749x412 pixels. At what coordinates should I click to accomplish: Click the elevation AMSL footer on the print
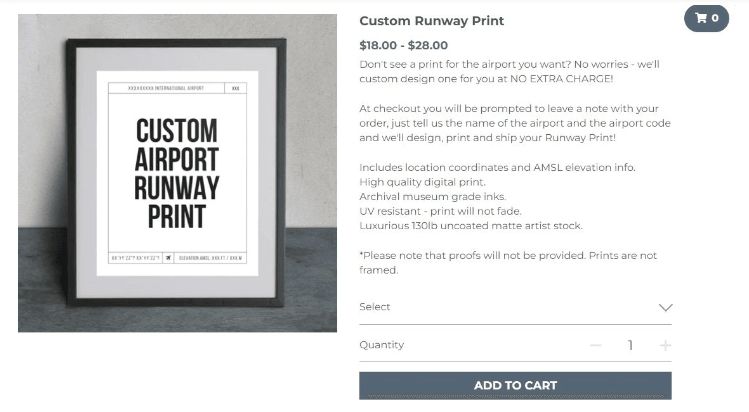210,258
